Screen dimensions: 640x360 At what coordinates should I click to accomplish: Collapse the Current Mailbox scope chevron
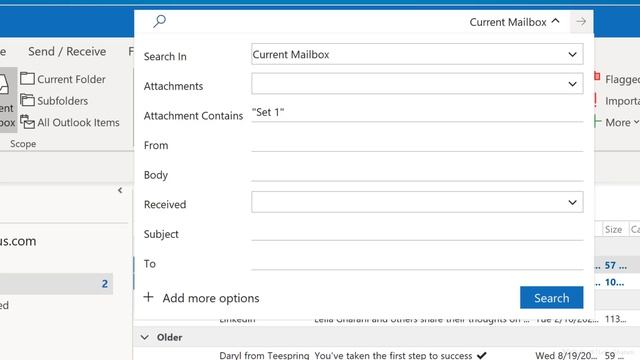(x=556, y=21)
